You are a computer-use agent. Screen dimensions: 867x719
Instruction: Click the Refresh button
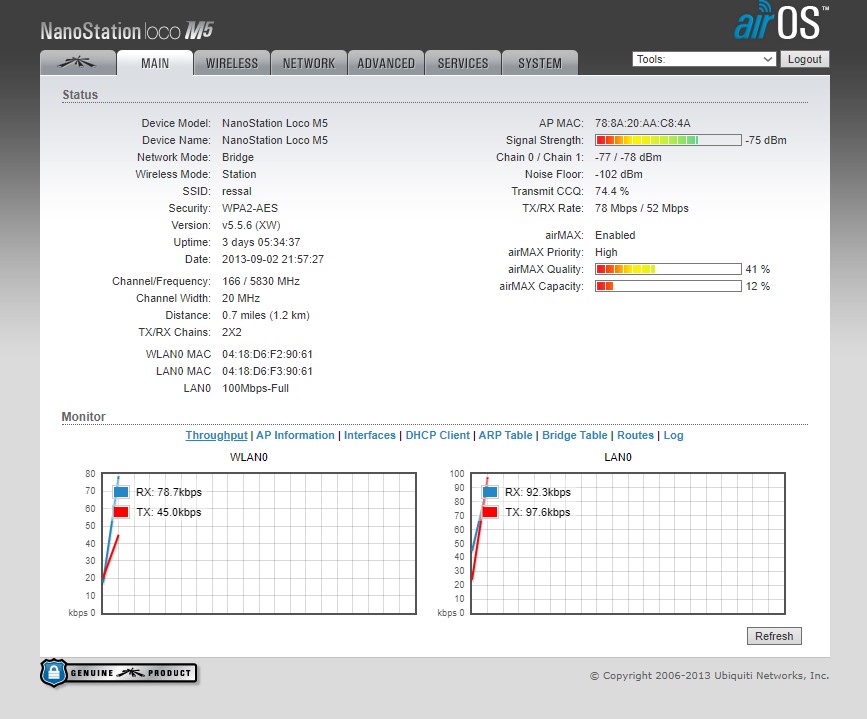774,636
